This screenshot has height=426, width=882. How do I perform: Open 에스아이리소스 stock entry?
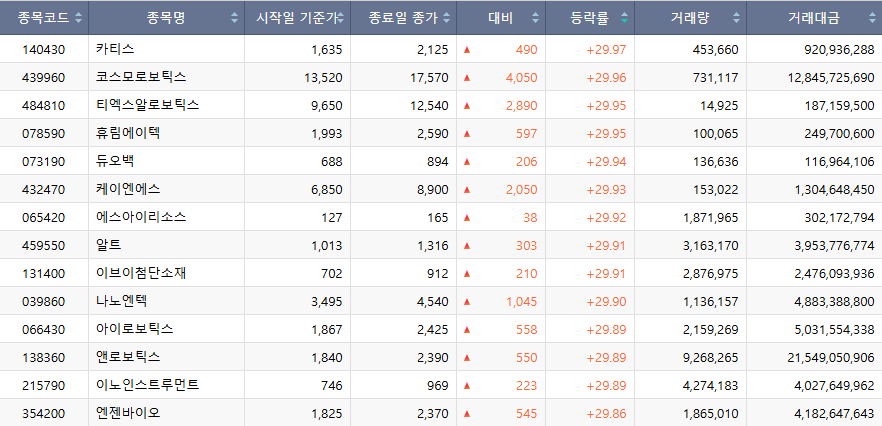[141, 217]
